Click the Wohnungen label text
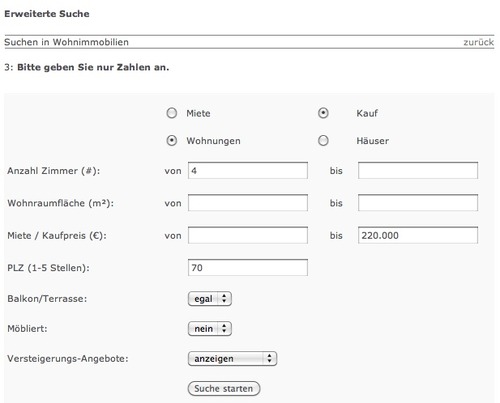The height and width of the screenshot is (403, 500). click(x=213, y=141)
